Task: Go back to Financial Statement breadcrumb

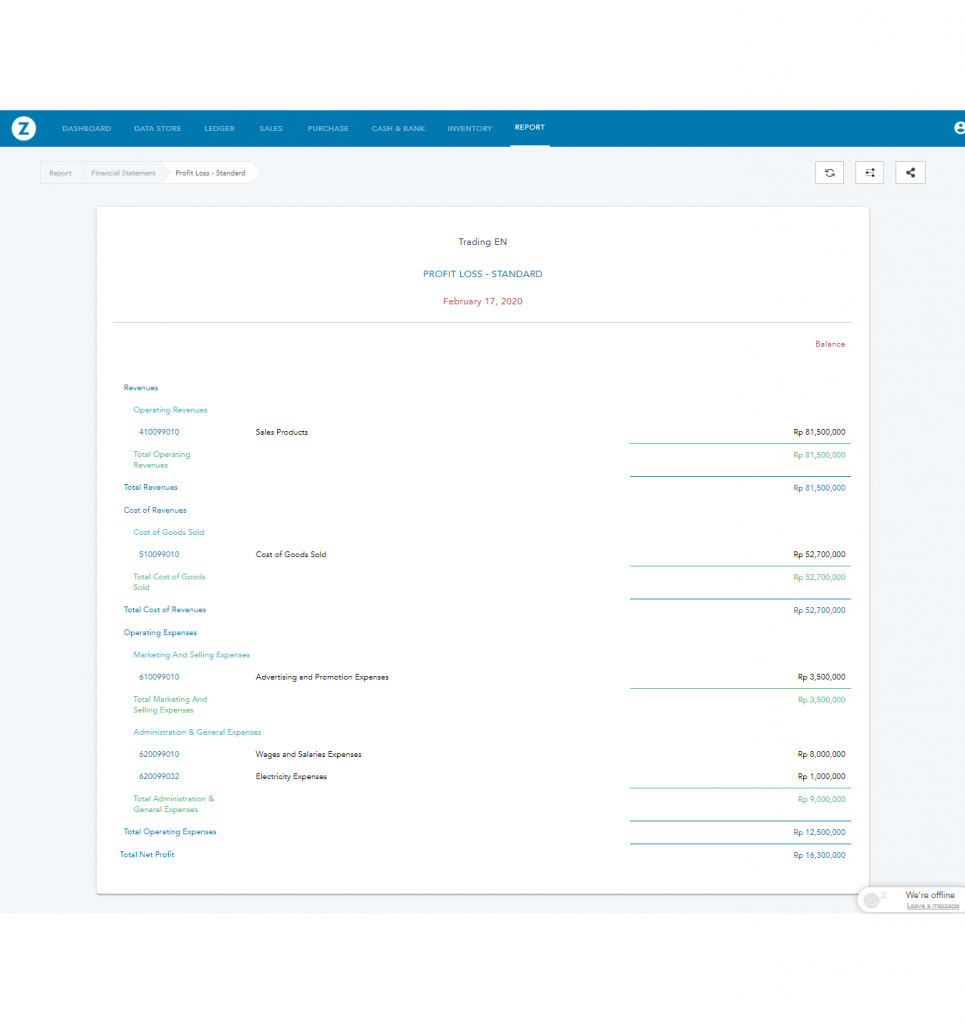Action: pos(123,173)
